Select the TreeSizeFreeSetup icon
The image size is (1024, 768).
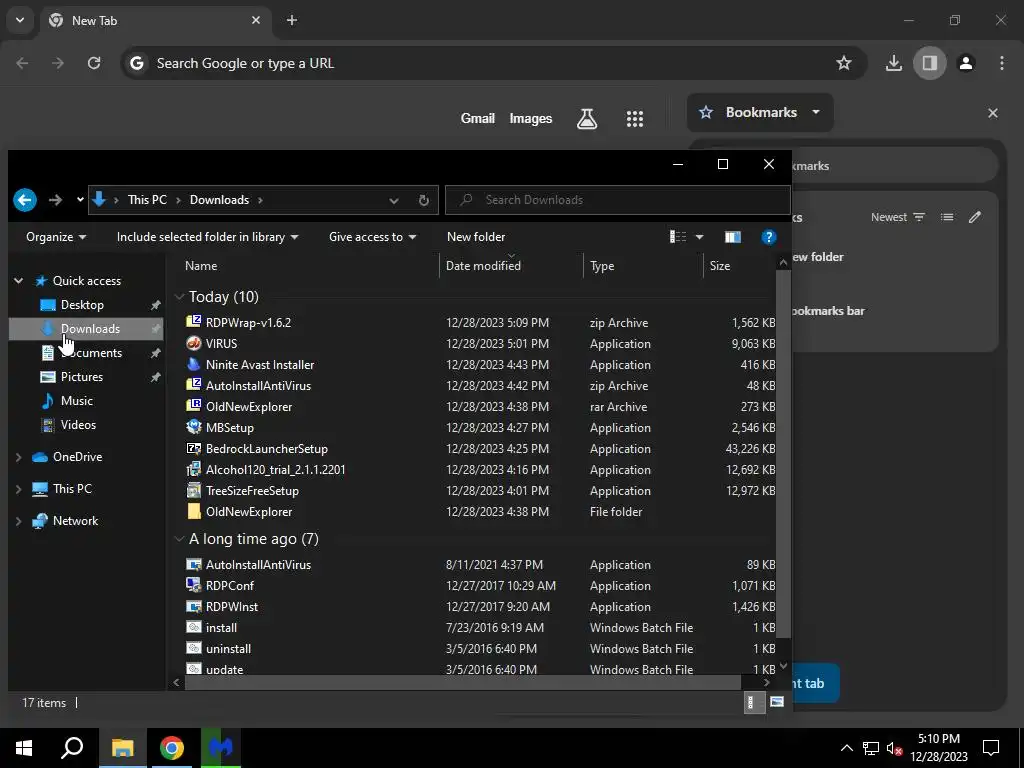[x=193, y=490]
